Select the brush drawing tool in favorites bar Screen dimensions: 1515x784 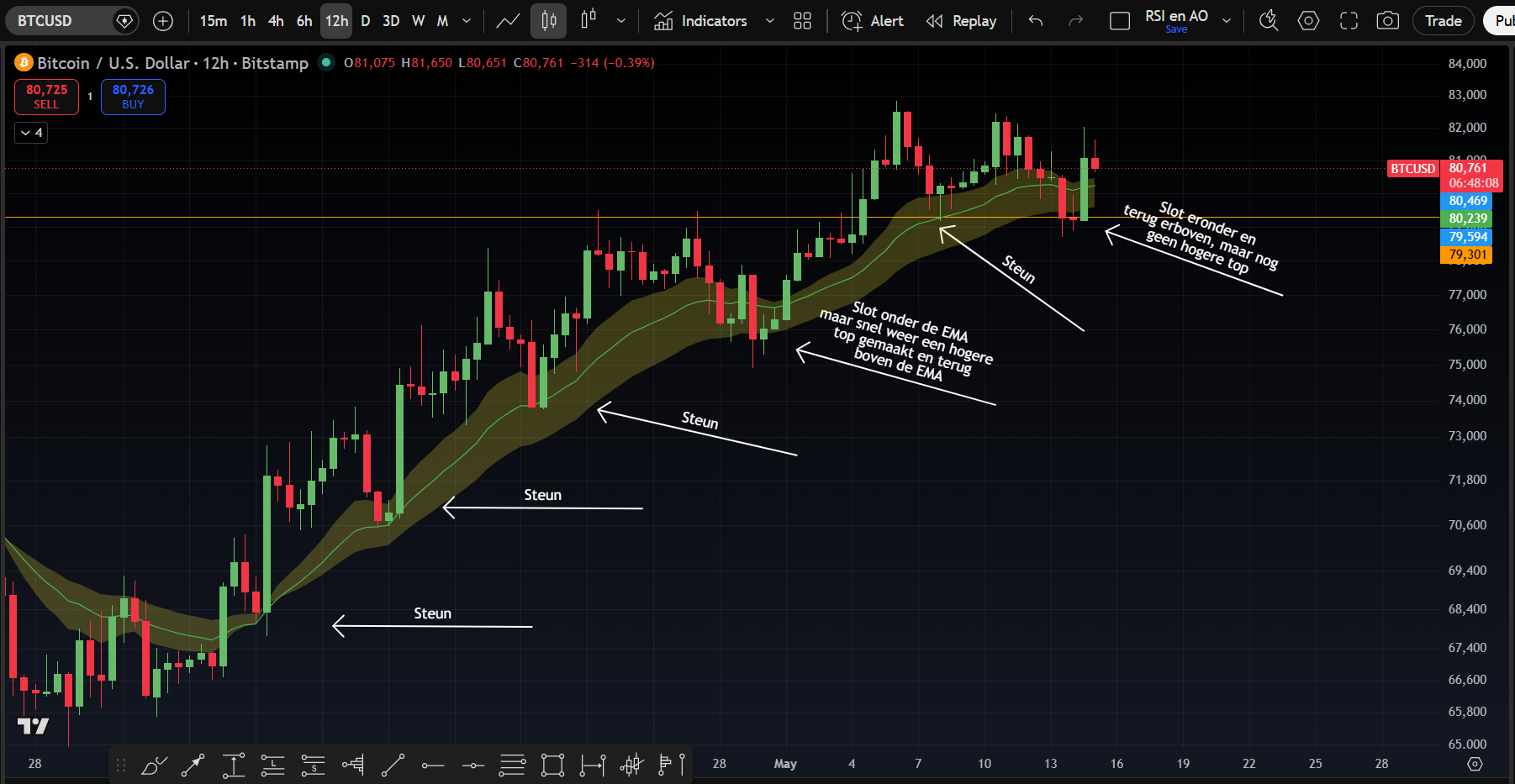[x=154, y=765]
